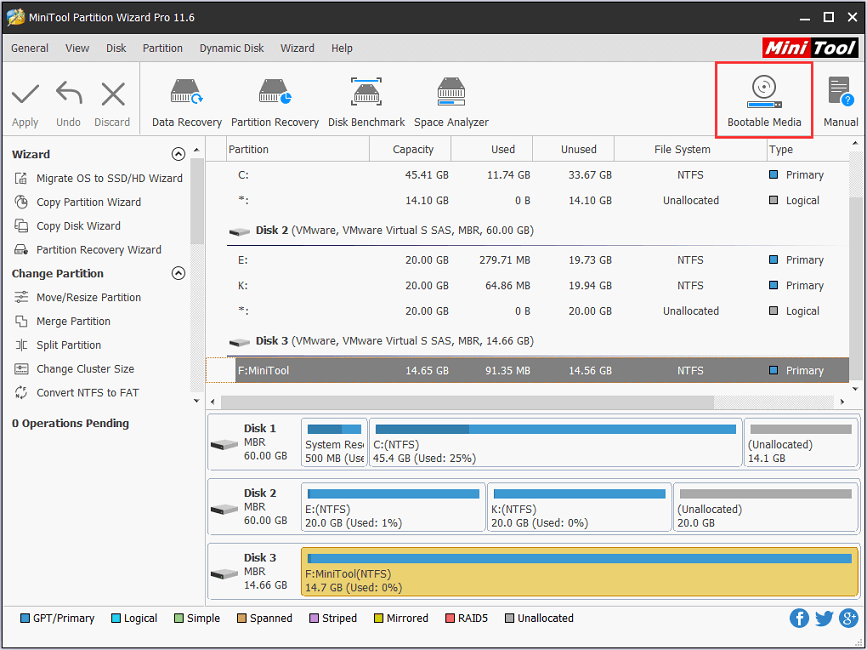Image resolution: width=867 pixels, height=650 pixels.
Task: Open the Partition menu
Action: (x=162, y=48)
